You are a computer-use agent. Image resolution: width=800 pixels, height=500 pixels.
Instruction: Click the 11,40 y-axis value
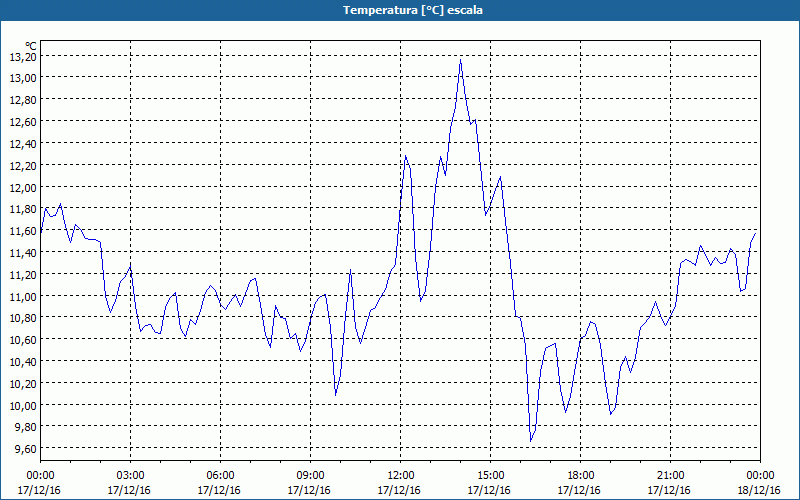pyautogui.click(x=23, y=253)
